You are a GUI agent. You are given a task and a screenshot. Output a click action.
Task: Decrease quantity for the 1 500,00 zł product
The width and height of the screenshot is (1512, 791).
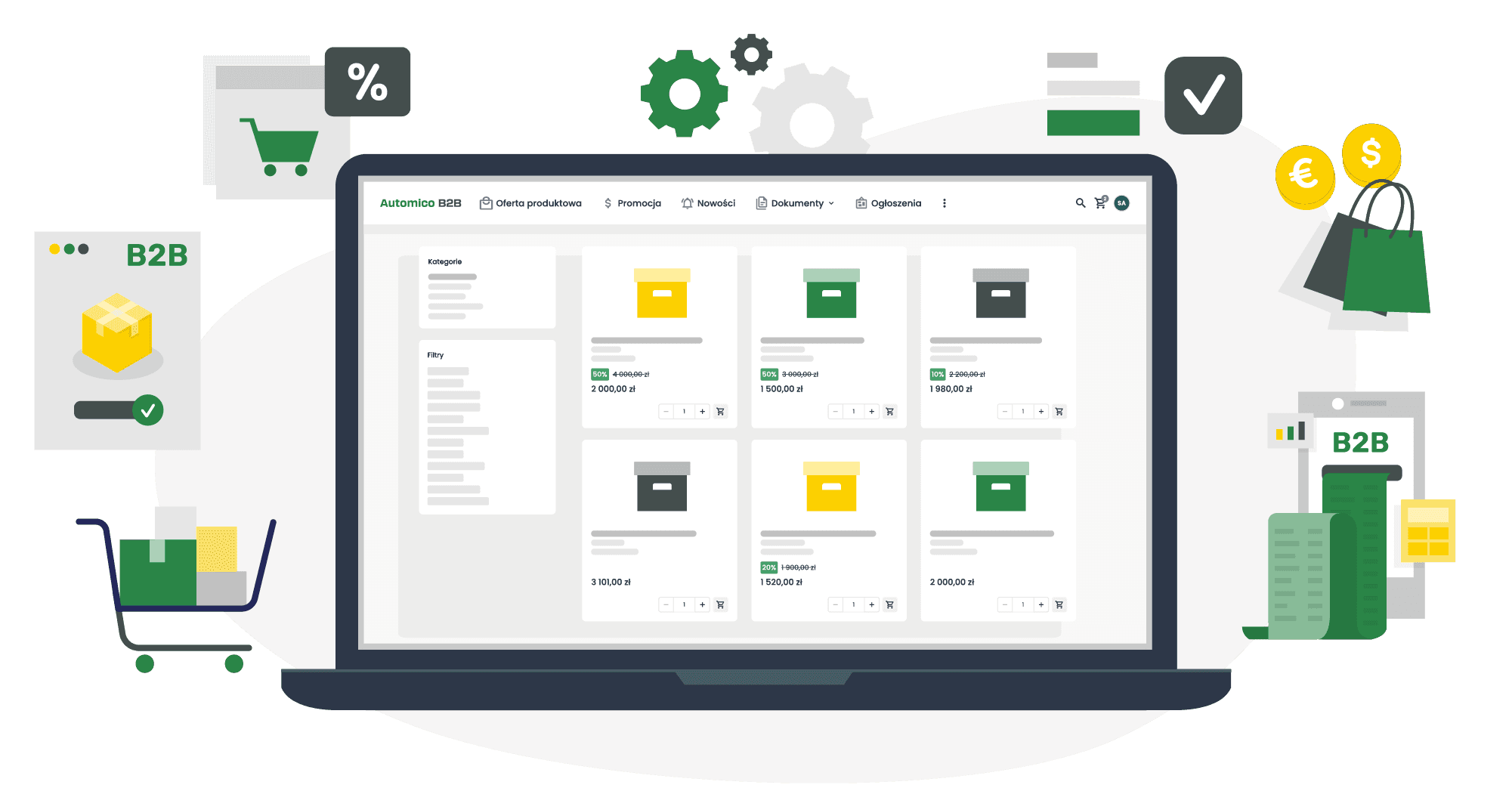click(835, 412)
